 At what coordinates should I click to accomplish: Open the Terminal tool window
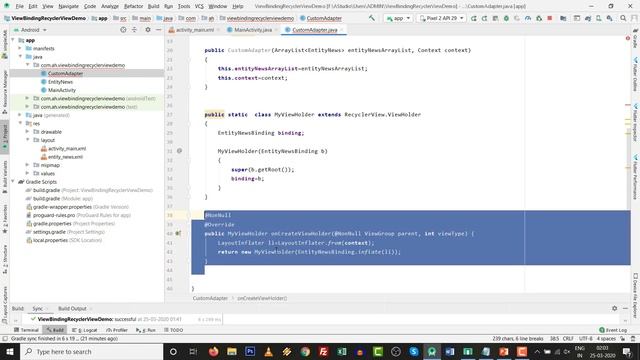click(27, 330)
